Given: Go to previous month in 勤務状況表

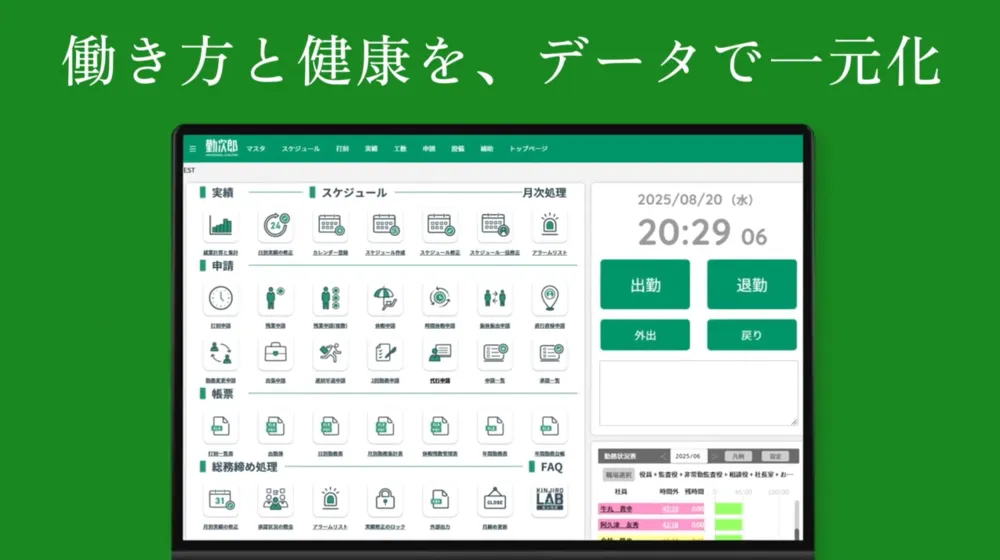Looking at the screenshot, I should [663, 457].
